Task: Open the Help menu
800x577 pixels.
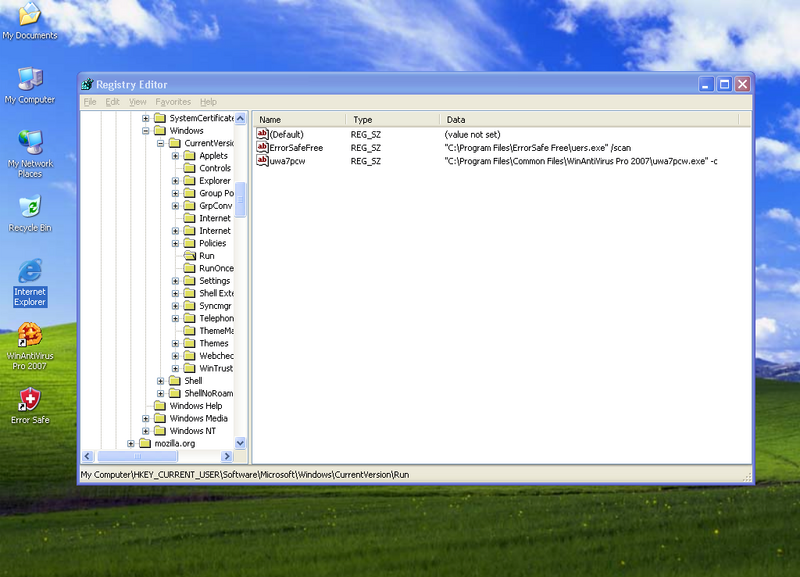Action: coord(208,102)
